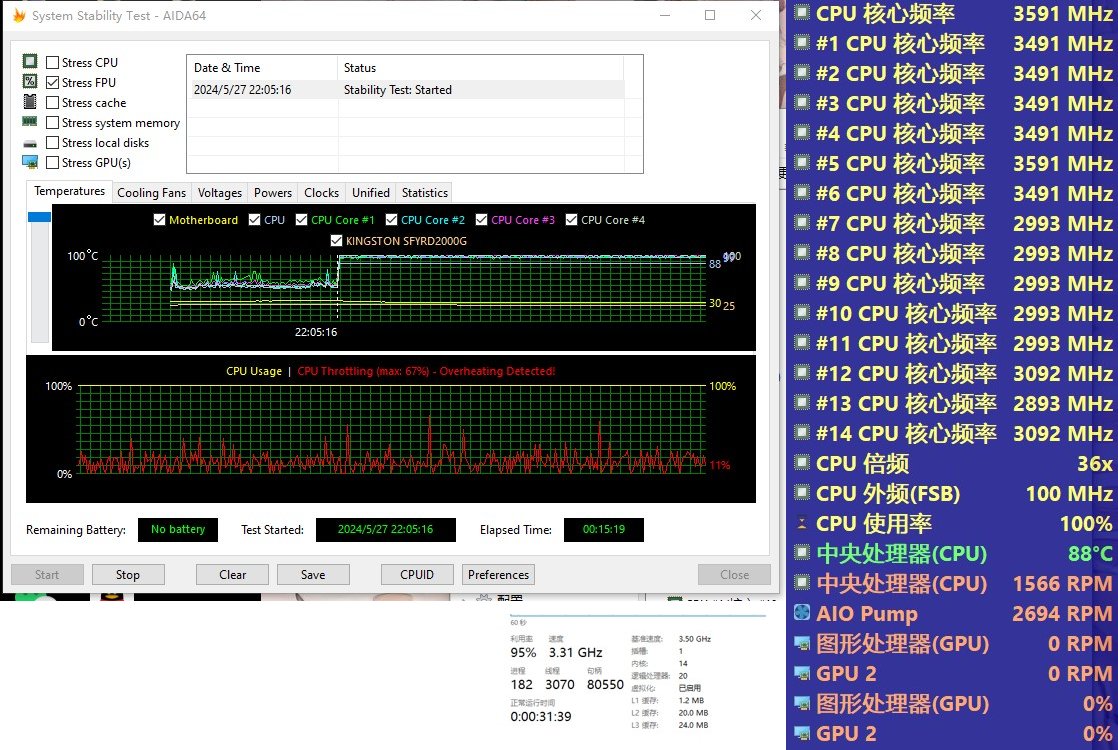This screenshot has width=1118, height=750.
Task: Open the Statistics tab
Action: pyautogui.click(x=424, y=192)
